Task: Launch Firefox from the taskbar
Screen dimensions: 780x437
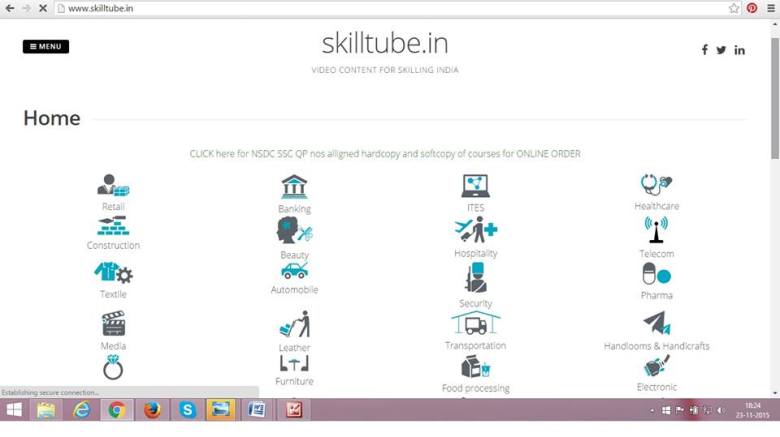Action: [152, 410]
